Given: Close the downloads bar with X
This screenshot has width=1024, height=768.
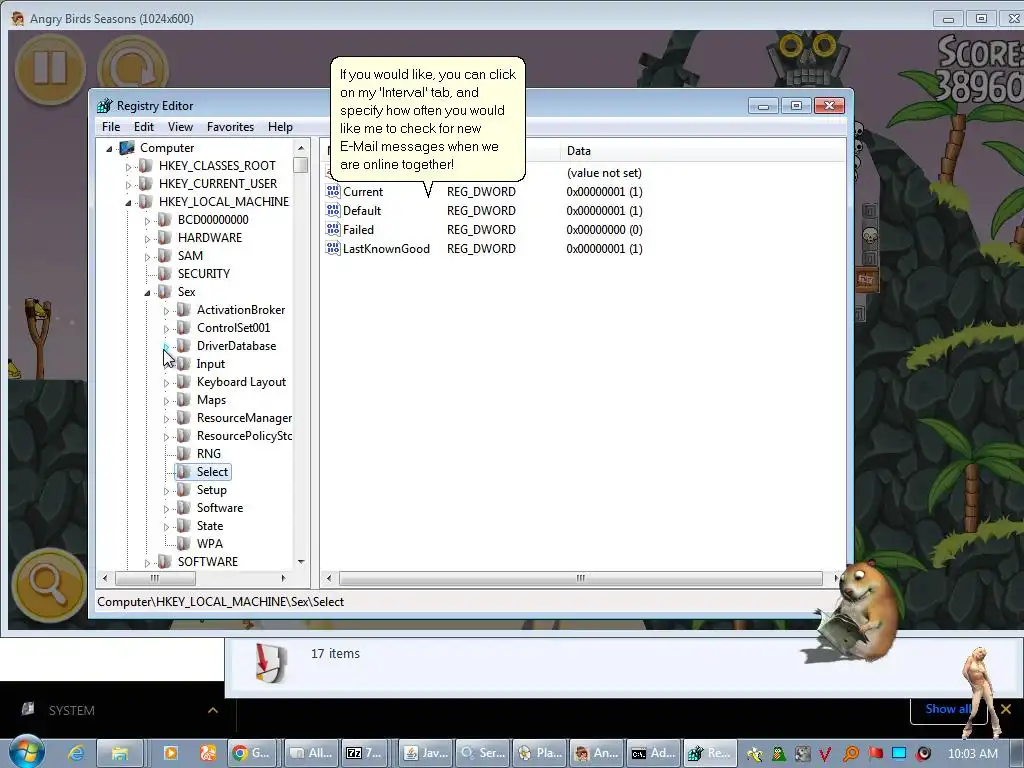Looking at the screenshot, I should (1006, 709).
